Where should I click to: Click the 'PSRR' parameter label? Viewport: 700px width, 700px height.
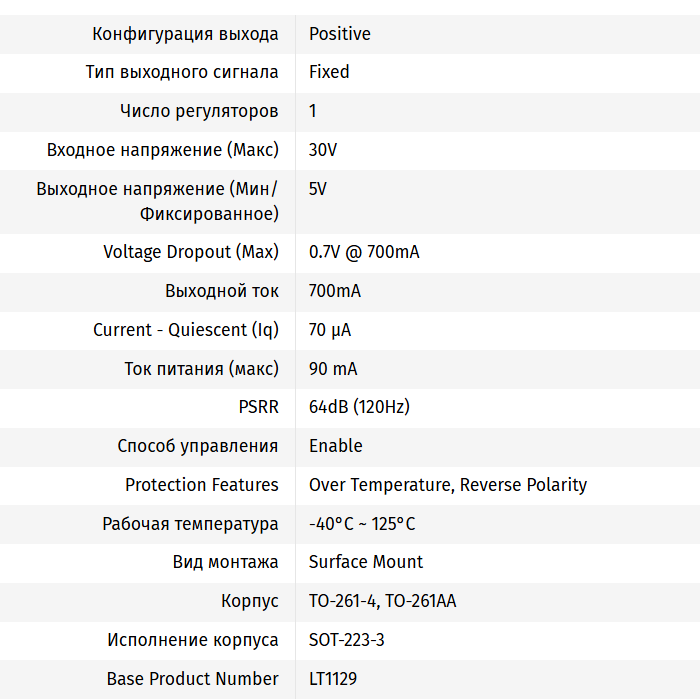pyautogui.click(x=258, y=407)
